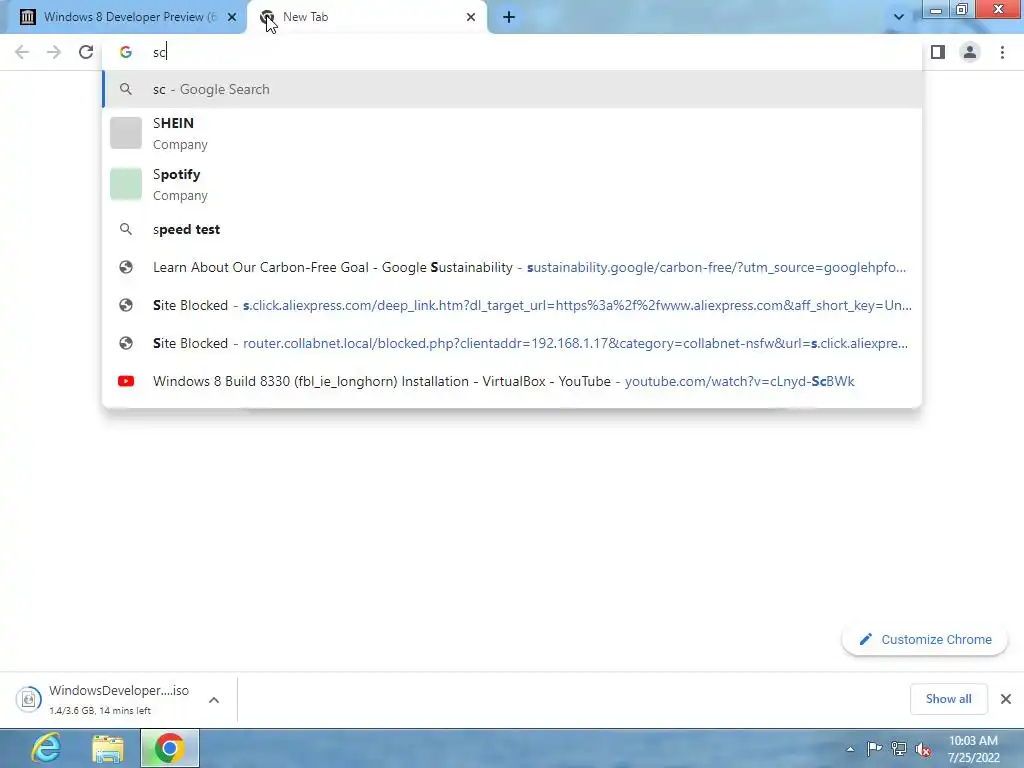Image resolution: width=1024 pixels, height=768 pixels.
Task: Click the browser forward arrow
Action: tap(54, 52)
